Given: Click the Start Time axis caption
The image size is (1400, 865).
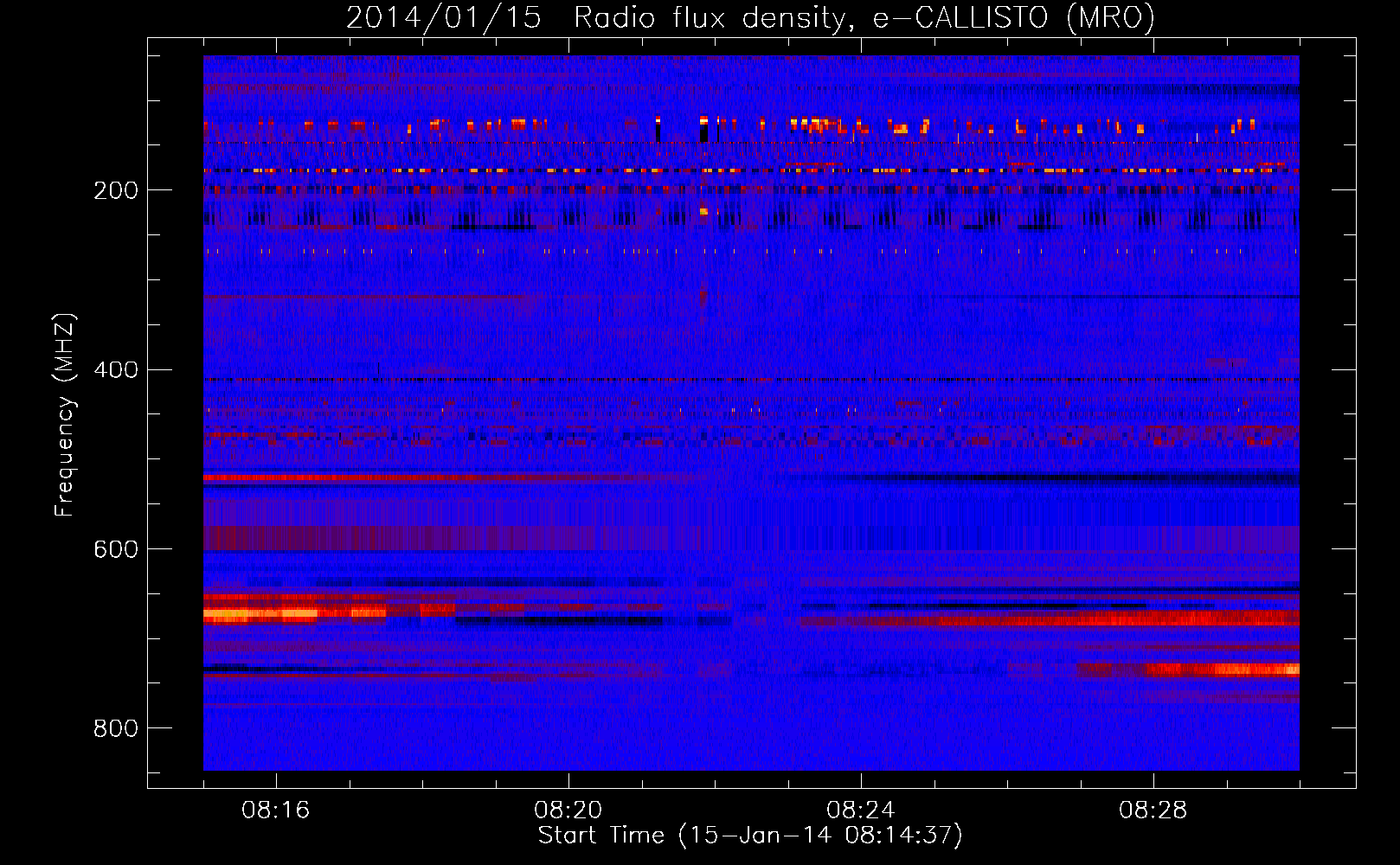Looking at the screenshot, I should click(x=750, y=836).
